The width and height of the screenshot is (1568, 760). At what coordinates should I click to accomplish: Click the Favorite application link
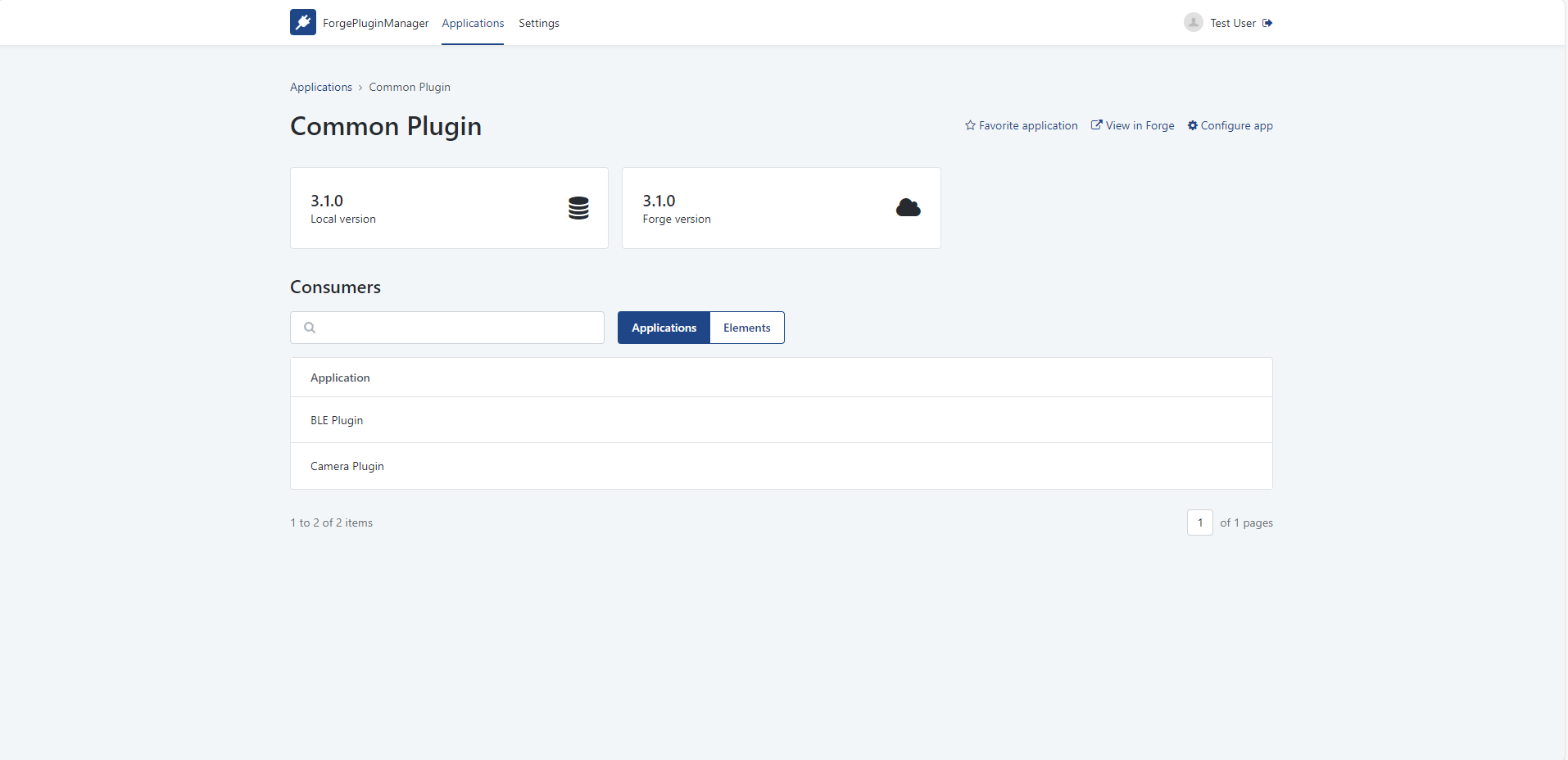coord(1022,125)
